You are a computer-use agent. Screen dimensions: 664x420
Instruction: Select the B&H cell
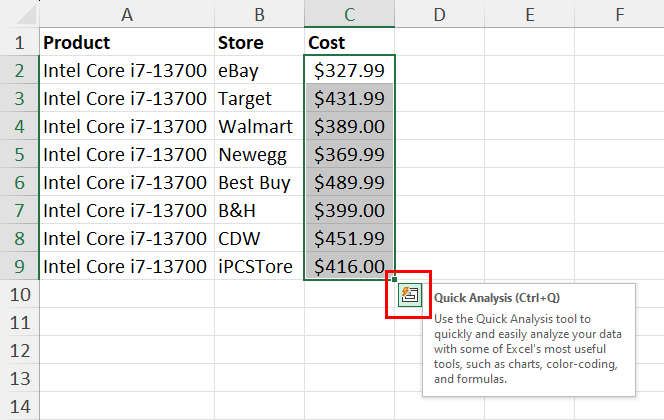[259, 210]
